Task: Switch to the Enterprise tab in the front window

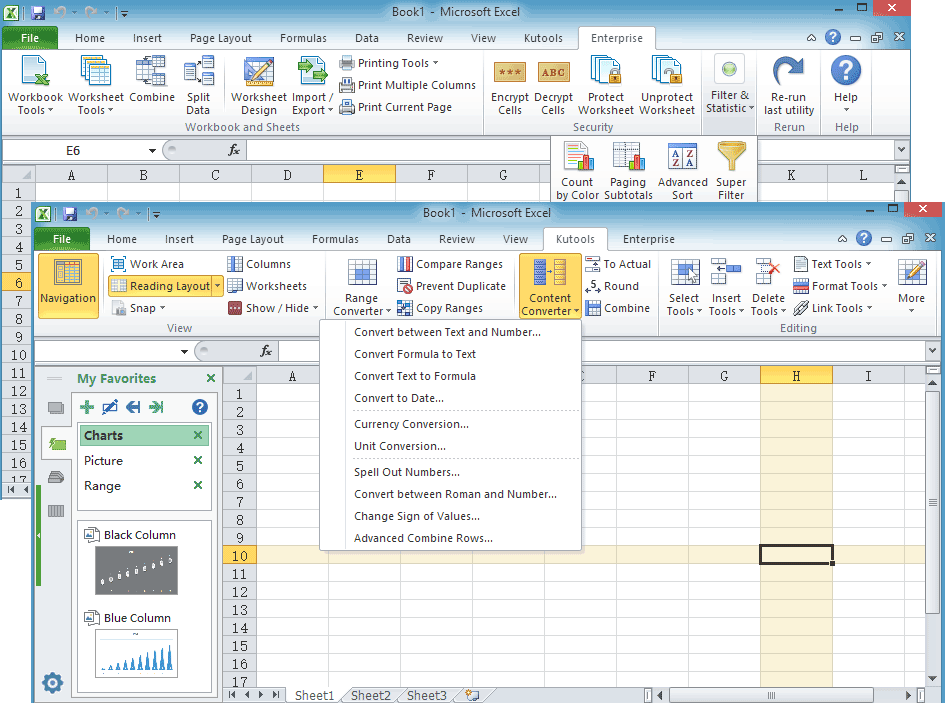Action: click(x=648, y=239)
